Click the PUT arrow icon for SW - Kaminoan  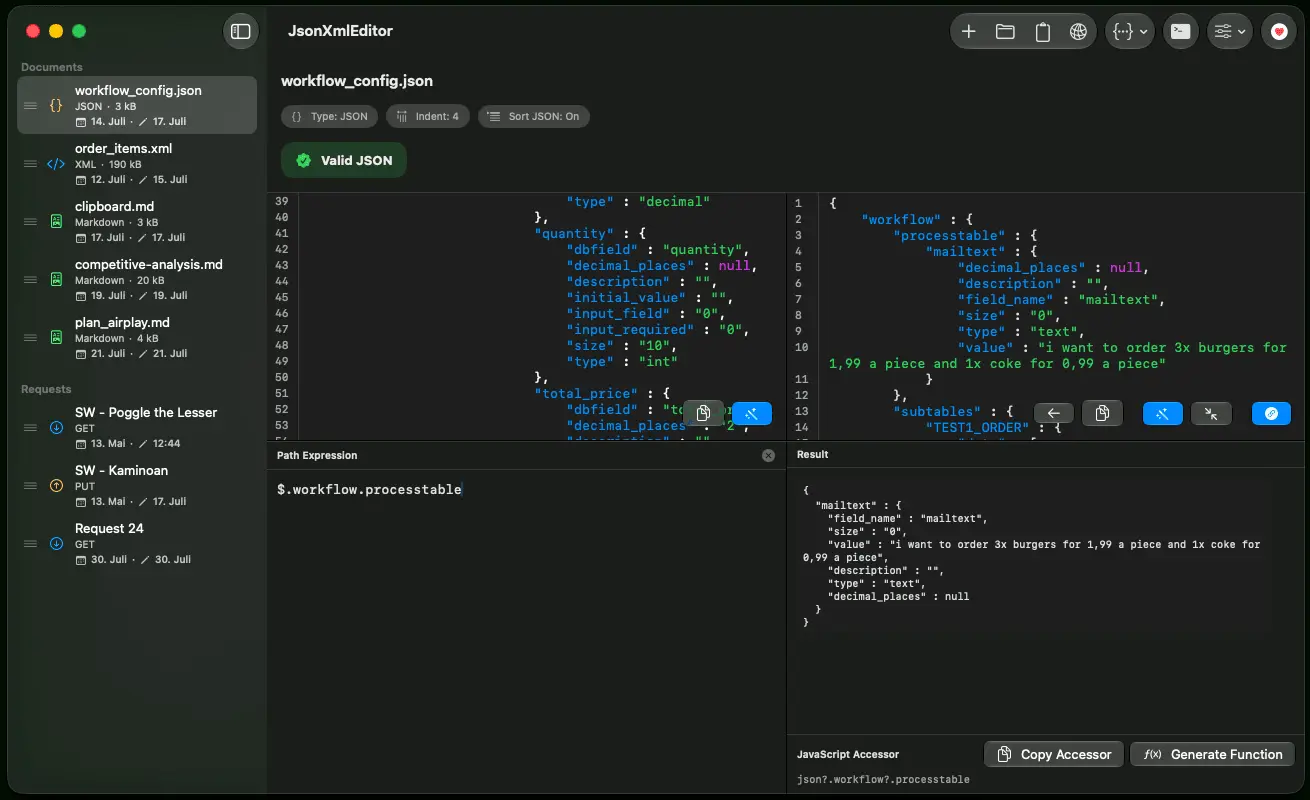pyautogui.click(x=56, y=485)
